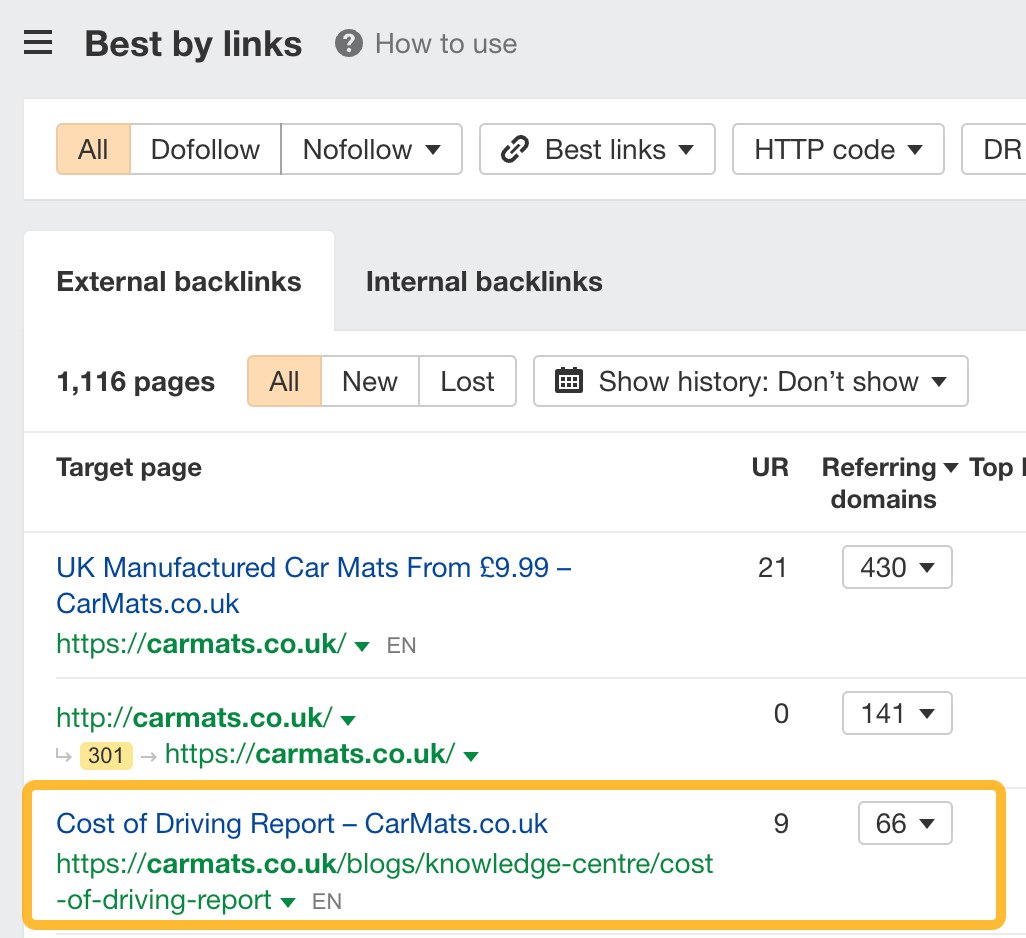This screenshot has height=938, width=1026.
Task: Switch to the Internal backlinks tab
Action: [x=483, y=281]
